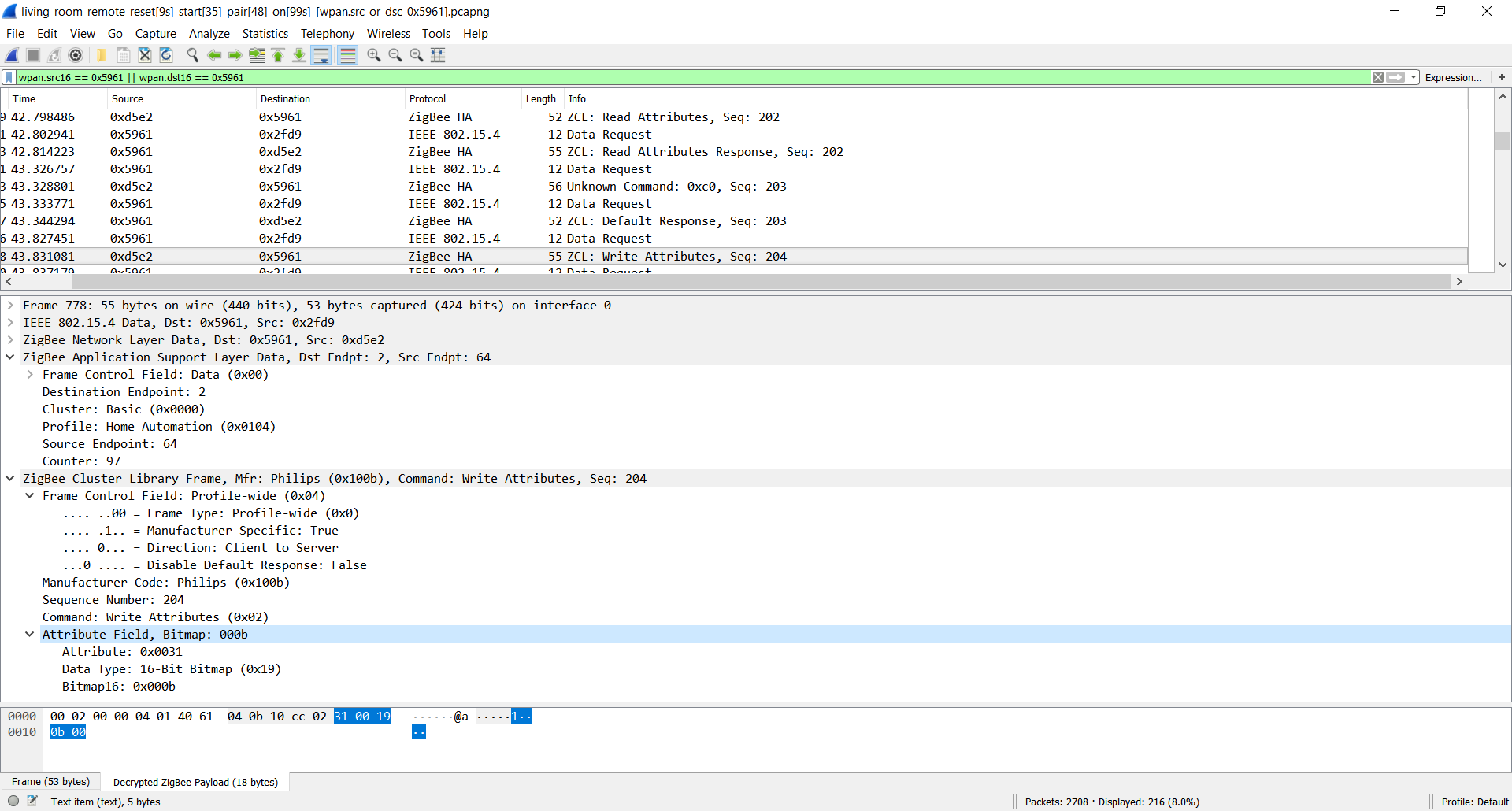The height and width of the screenshot is (811, 1512).
Task: Open display filter bookmarks
Action: (9, 77)
